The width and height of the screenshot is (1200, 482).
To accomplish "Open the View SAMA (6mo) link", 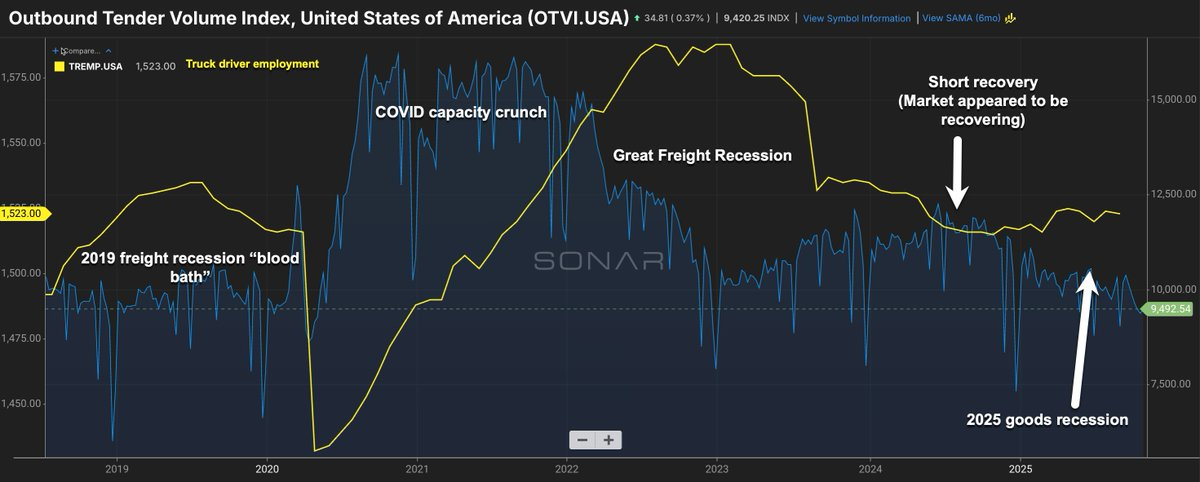I will (960, 18).
